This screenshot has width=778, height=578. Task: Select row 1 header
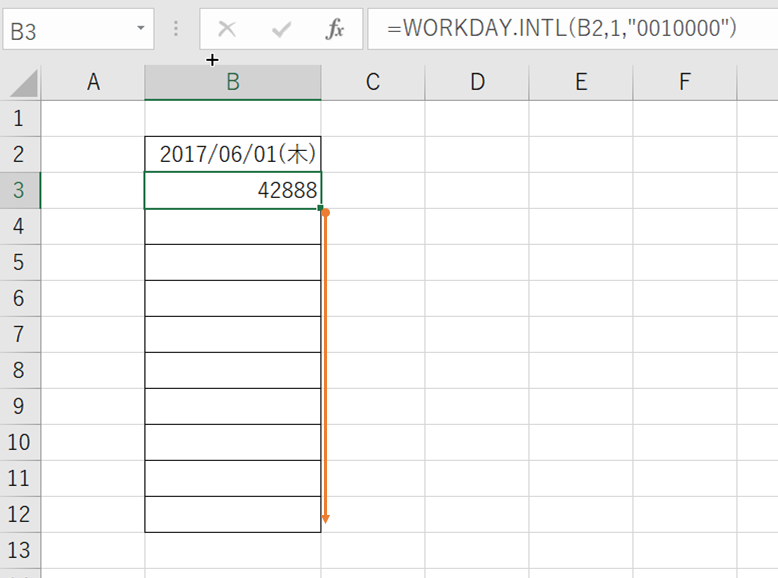(20, 119)
